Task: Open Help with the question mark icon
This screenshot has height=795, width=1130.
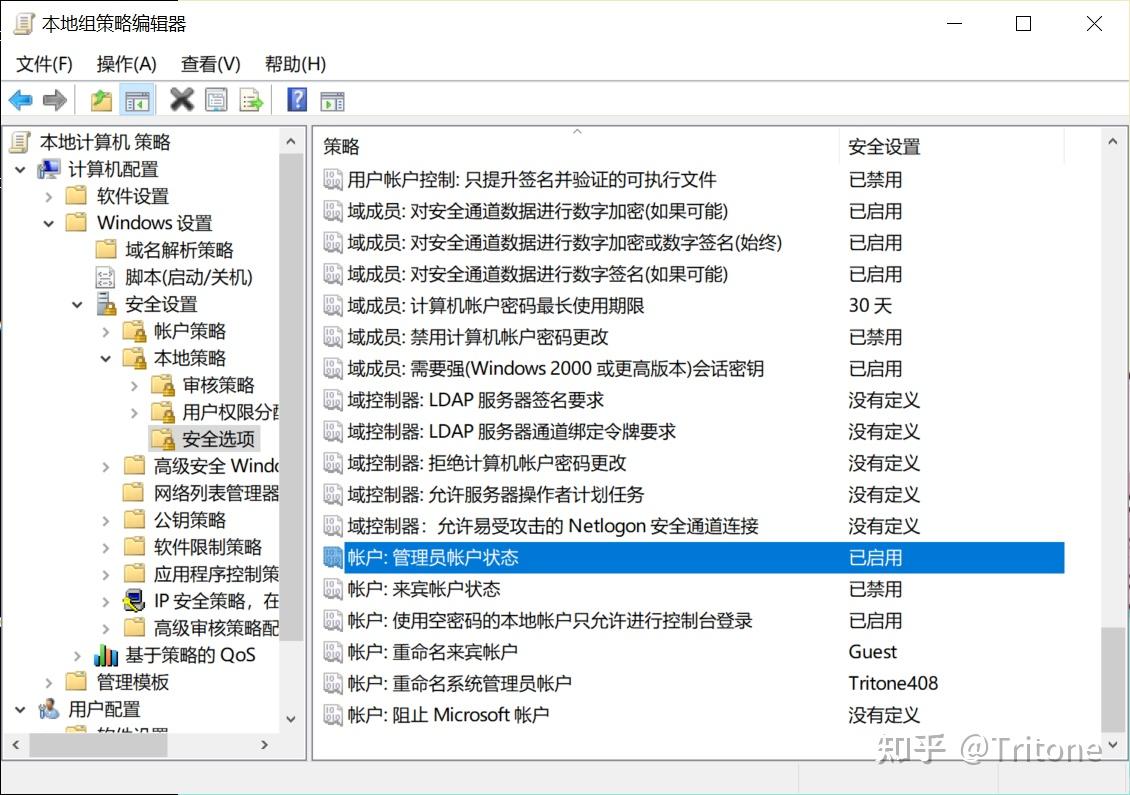Action: [x=296, y=99]
